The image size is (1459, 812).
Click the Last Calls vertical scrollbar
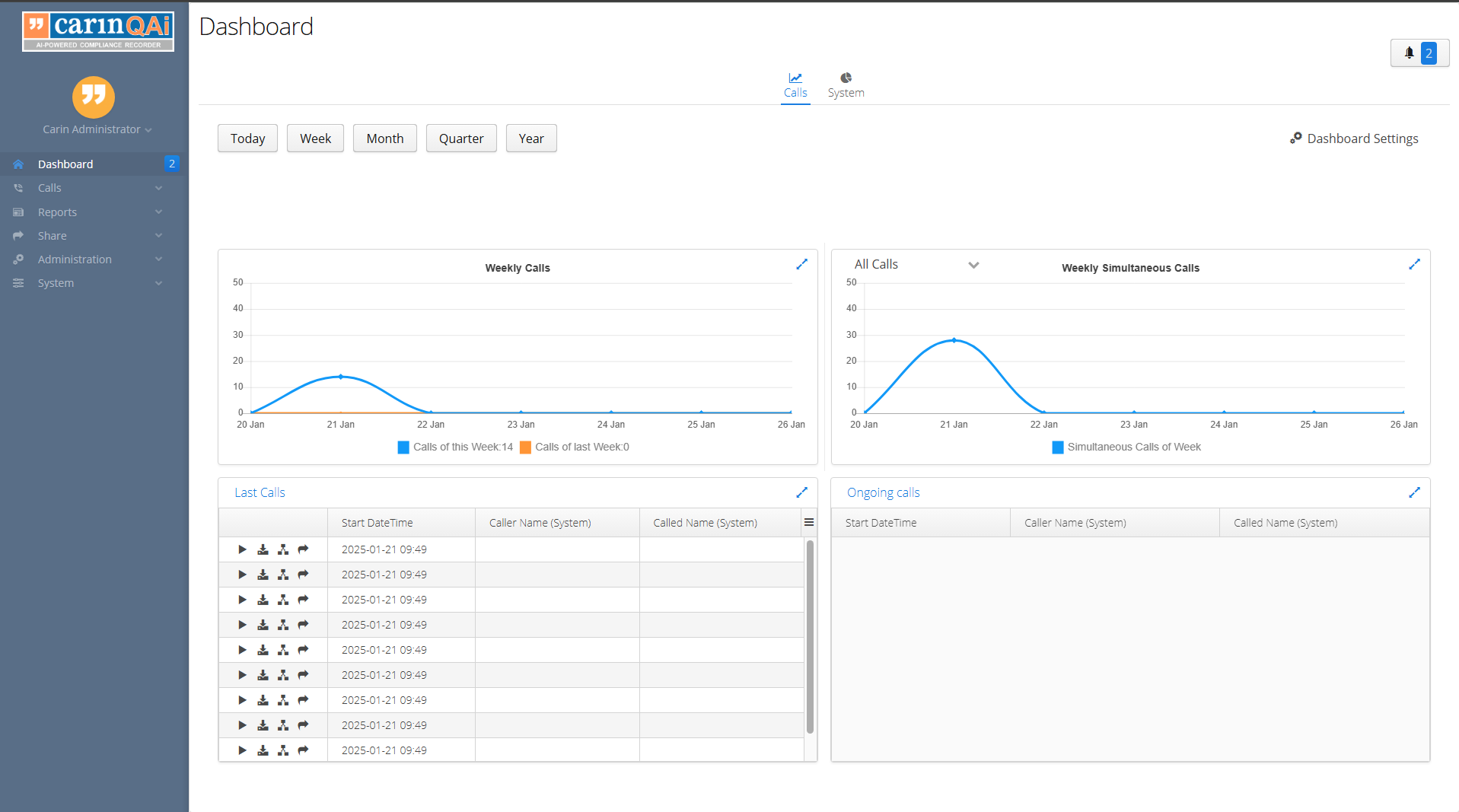810,636
